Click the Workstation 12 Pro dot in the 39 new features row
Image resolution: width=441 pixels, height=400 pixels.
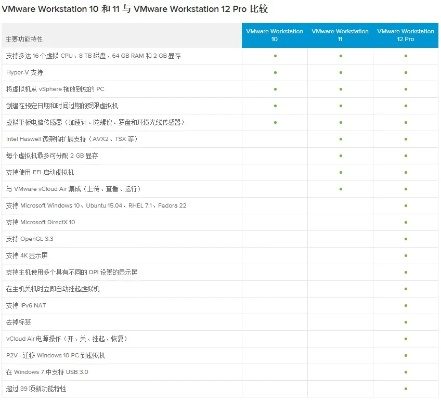pos(406,389)
